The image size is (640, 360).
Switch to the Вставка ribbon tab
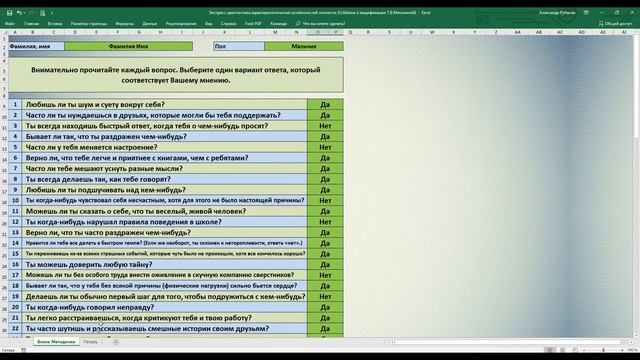[x=55, y=24]
